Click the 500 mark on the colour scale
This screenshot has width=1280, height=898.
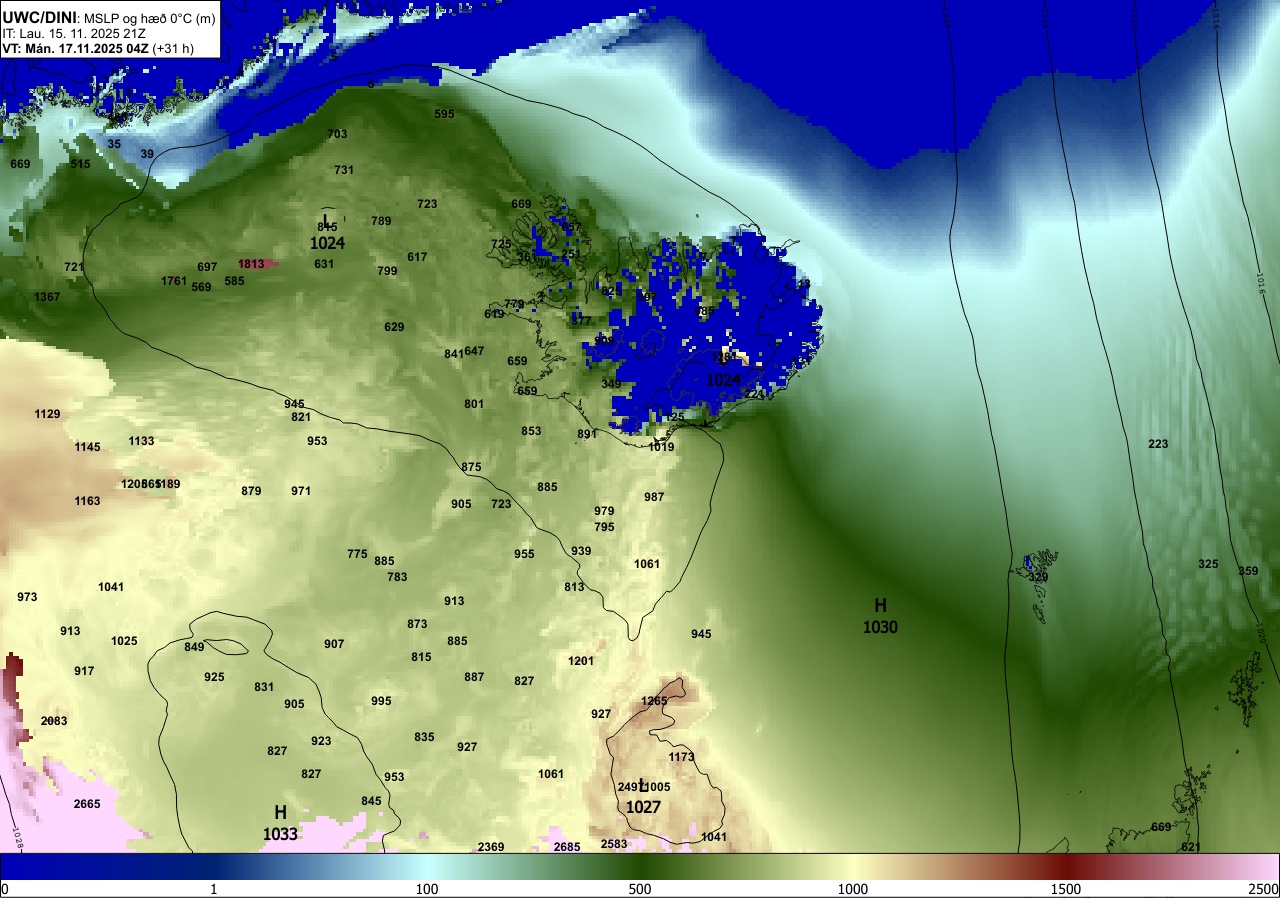(640, 889)
